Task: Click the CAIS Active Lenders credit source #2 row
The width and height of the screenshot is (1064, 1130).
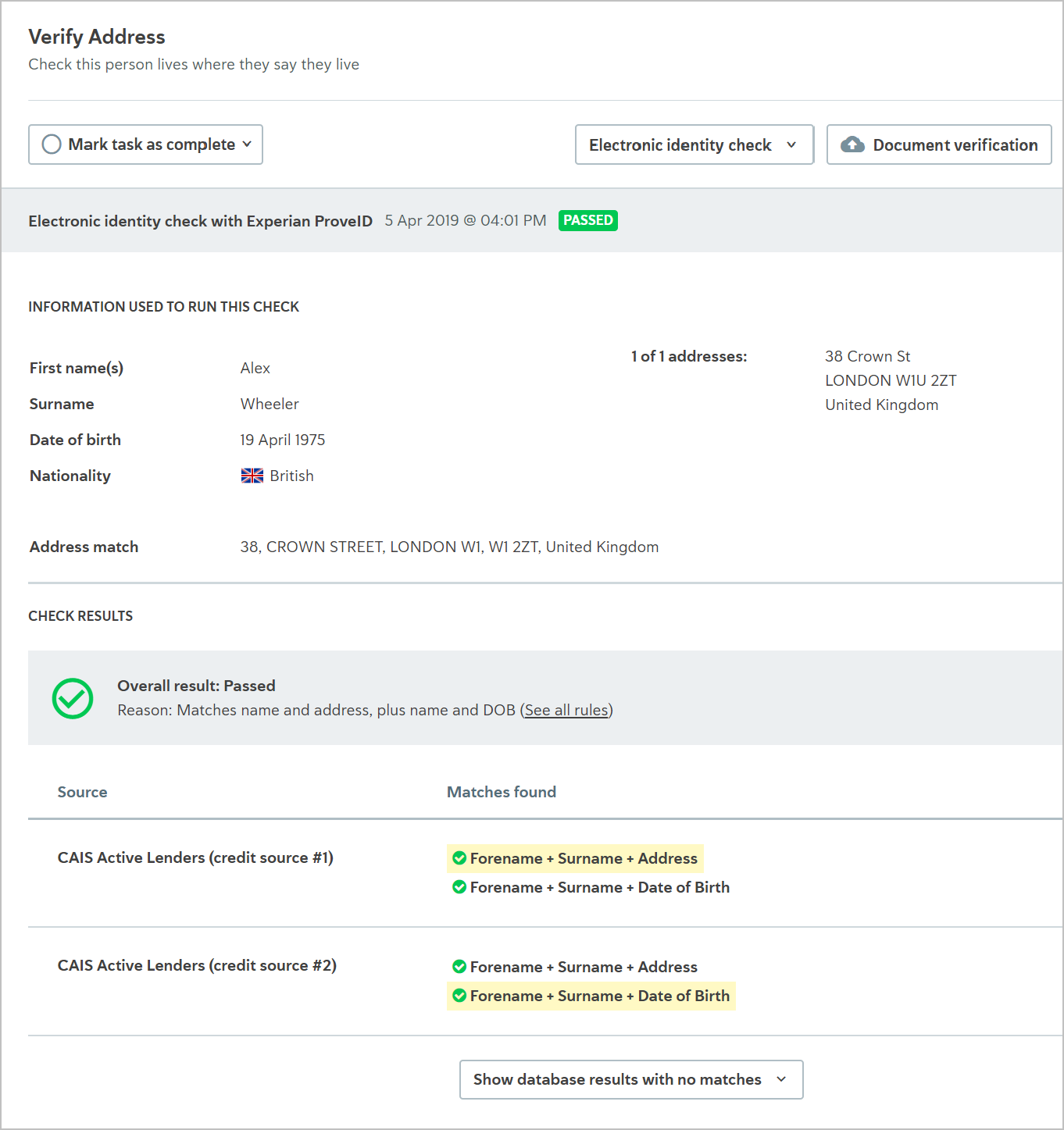Action: click(x=545, y=982)
